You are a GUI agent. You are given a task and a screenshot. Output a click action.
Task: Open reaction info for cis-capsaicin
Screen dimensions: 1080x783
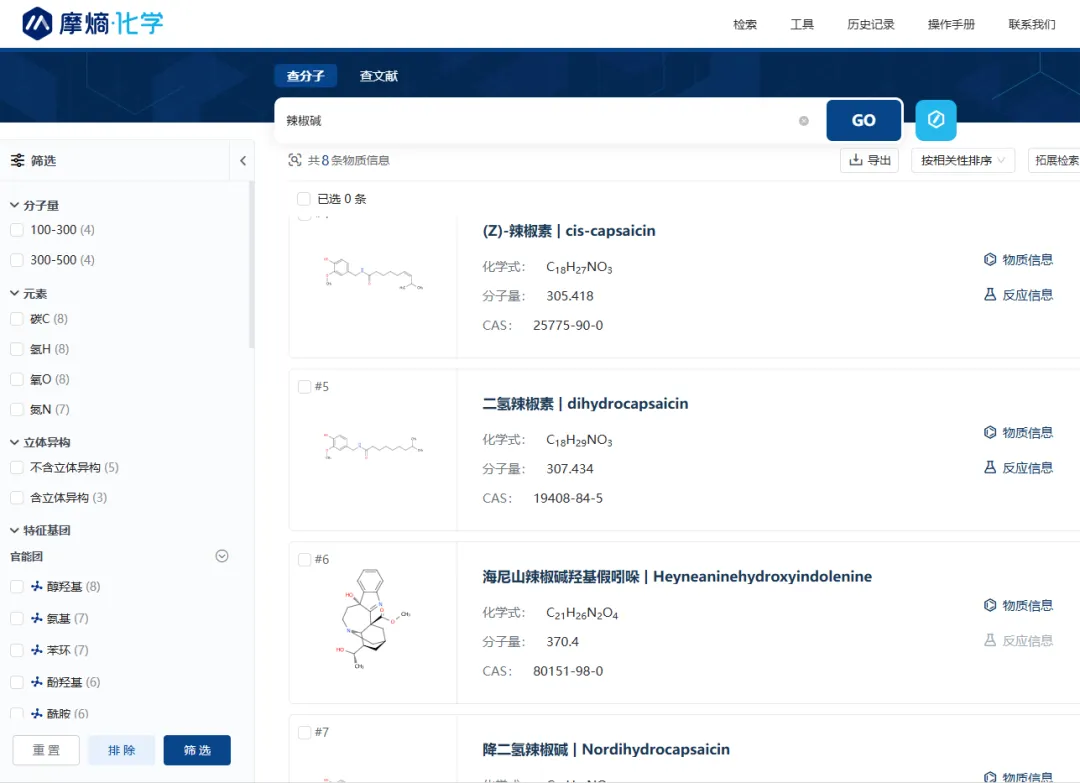pos(1018,295)
